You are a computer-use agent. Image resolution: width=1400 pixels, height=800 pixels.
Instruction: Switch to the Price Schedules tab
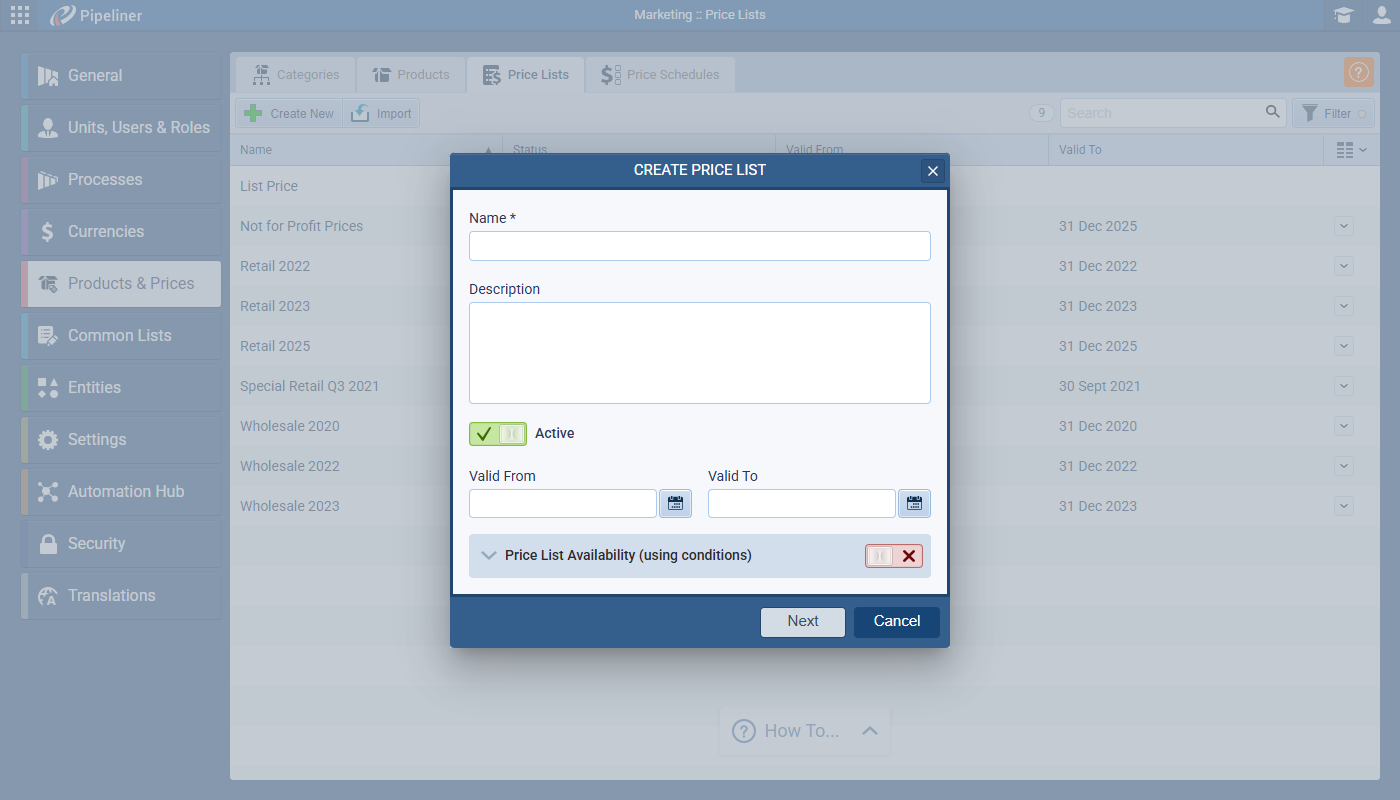[x=660, y=75]
